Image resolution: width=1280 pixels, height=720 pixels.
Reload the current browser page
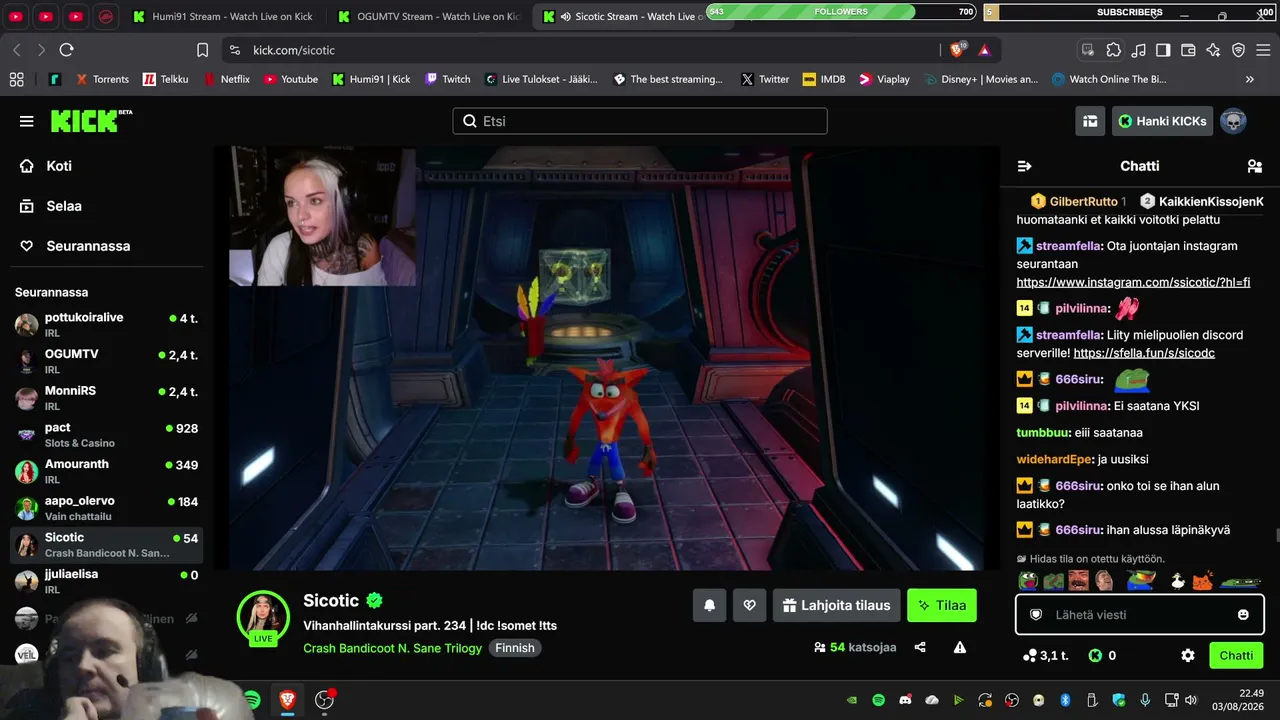coord(67,50)
